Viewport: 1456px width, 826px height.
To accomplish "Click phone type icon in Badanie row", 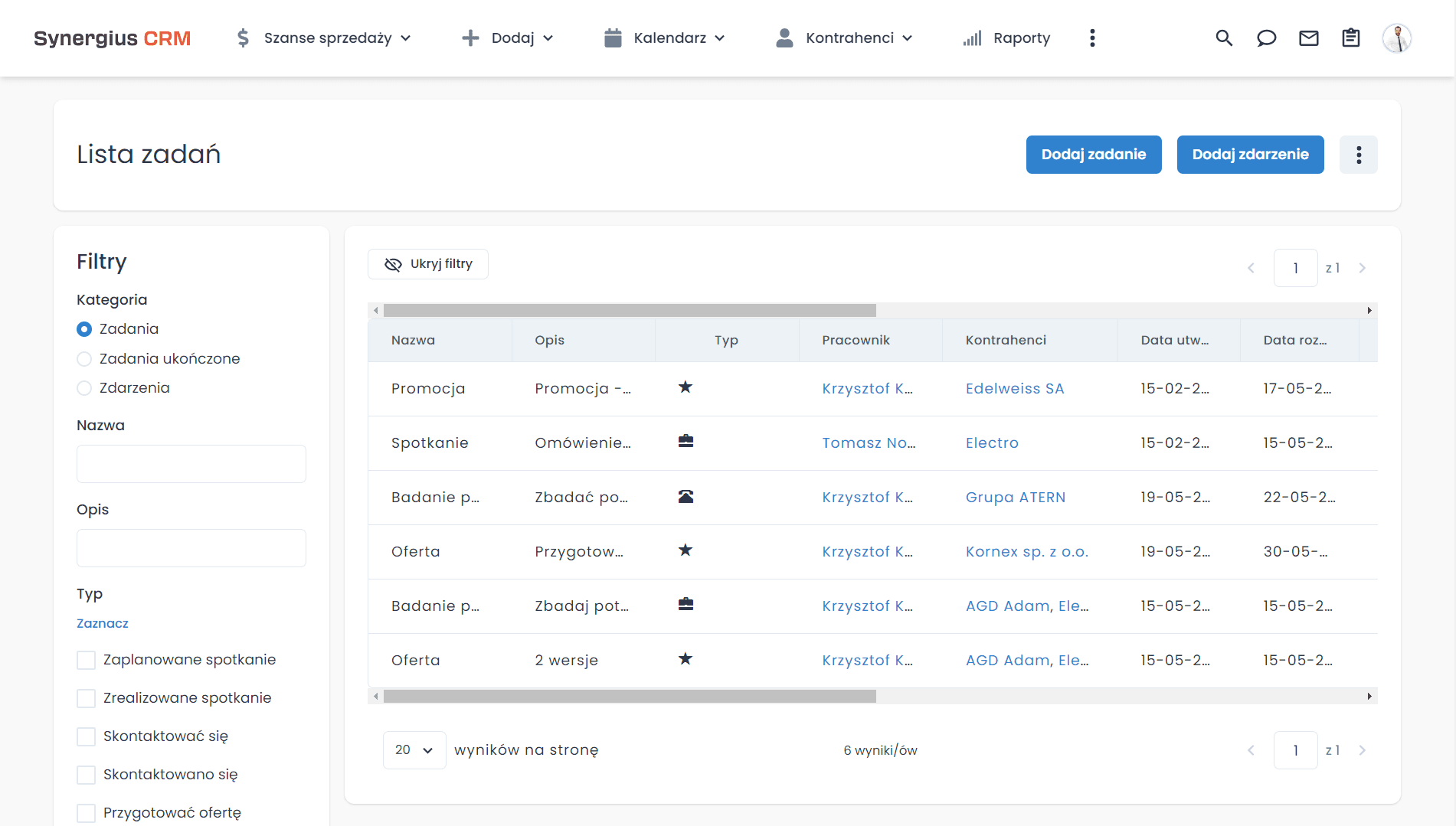I will tap(685, 497).
